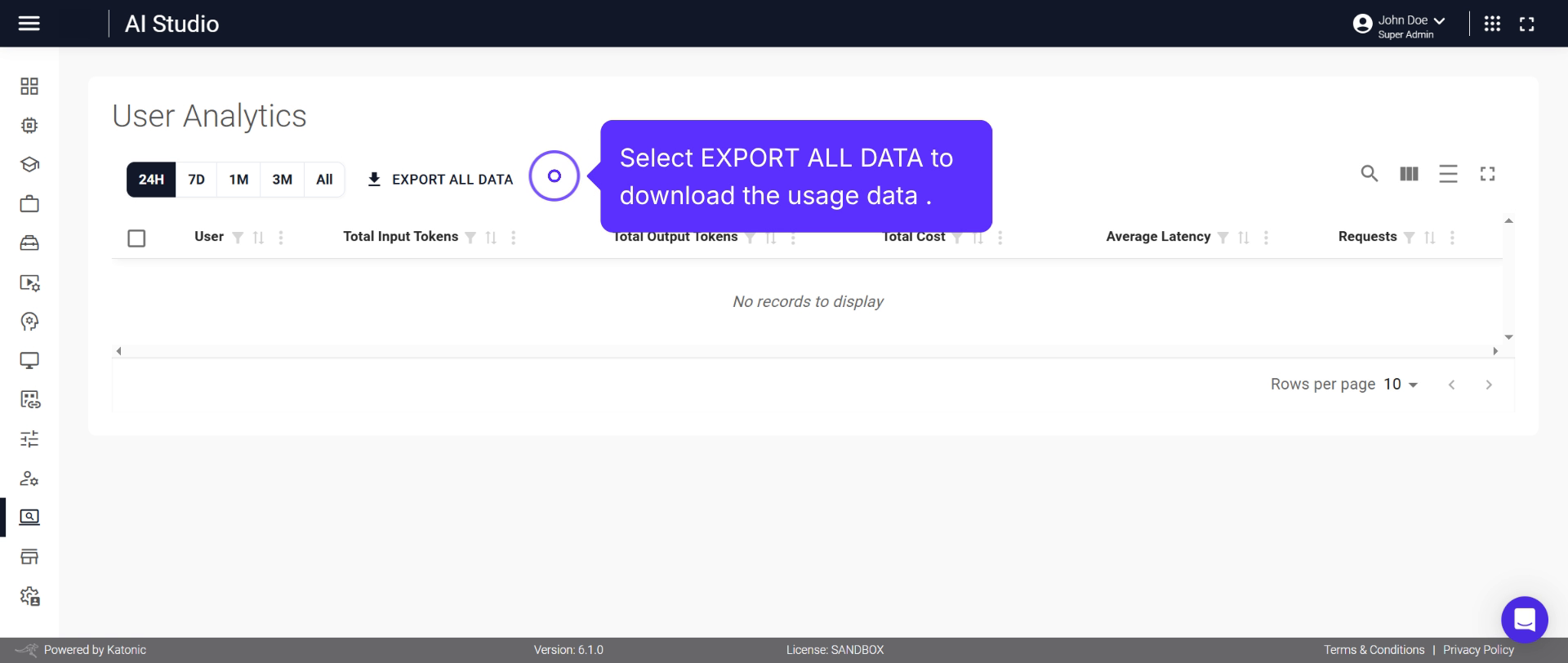
Task: Filter the Requests column
Action: (x=1409, y=238)
